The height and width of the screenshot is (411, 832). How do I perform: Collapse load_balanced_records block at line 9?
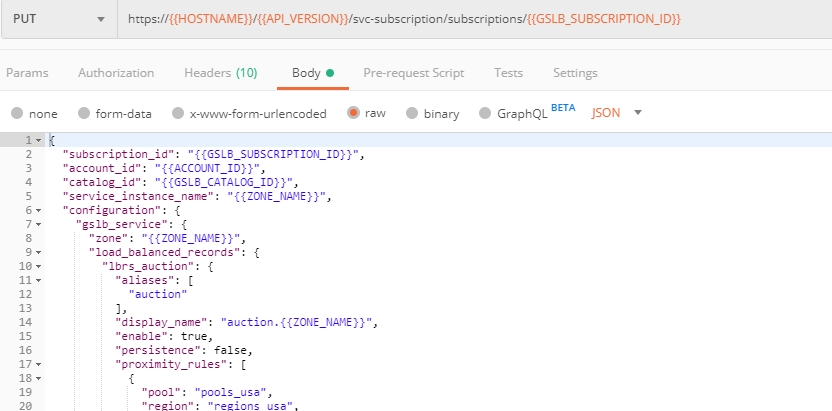38,252
